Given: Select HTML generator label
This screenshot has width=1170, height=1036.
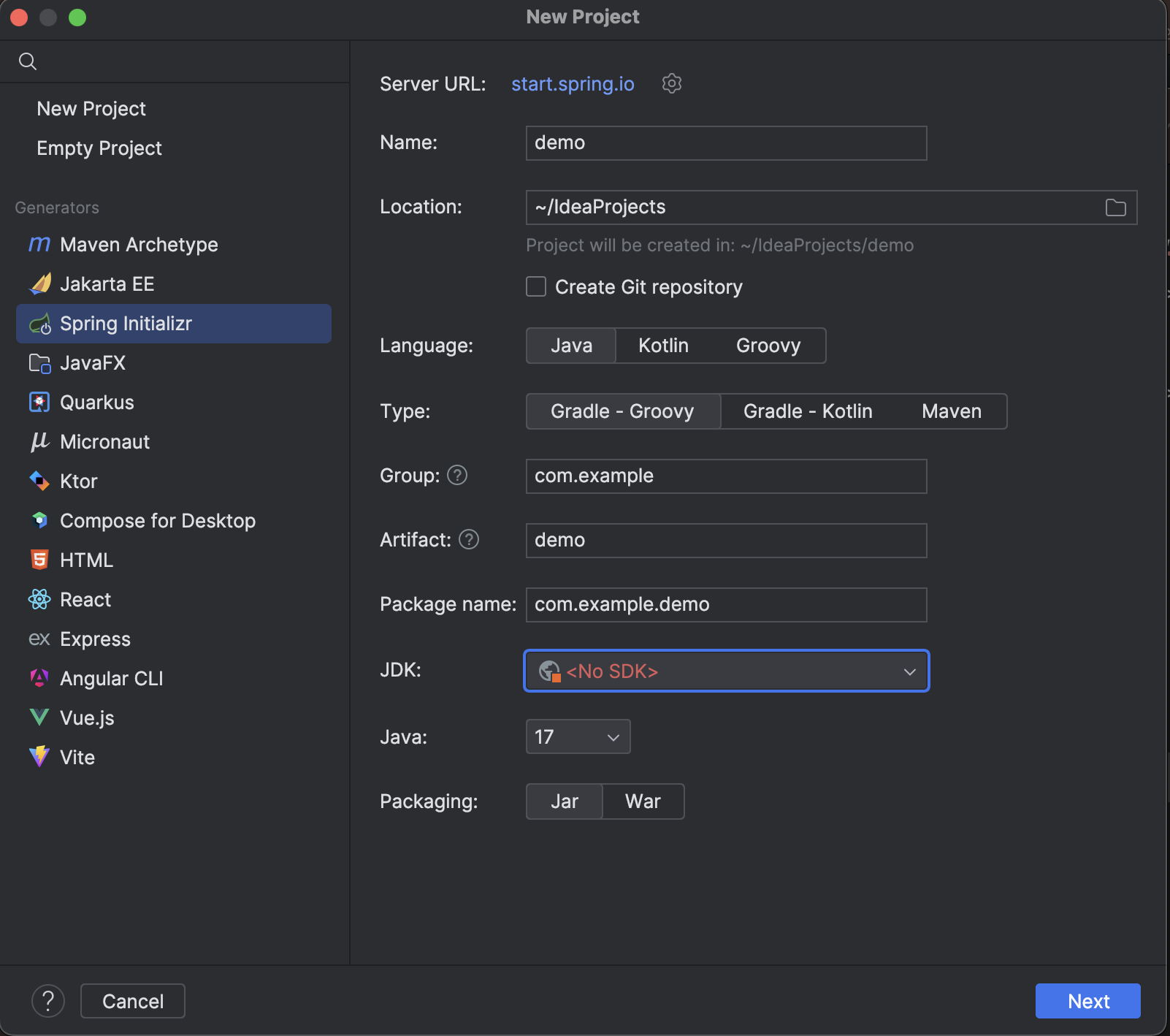Looking at the screenshot, I should tap(86, 560).
